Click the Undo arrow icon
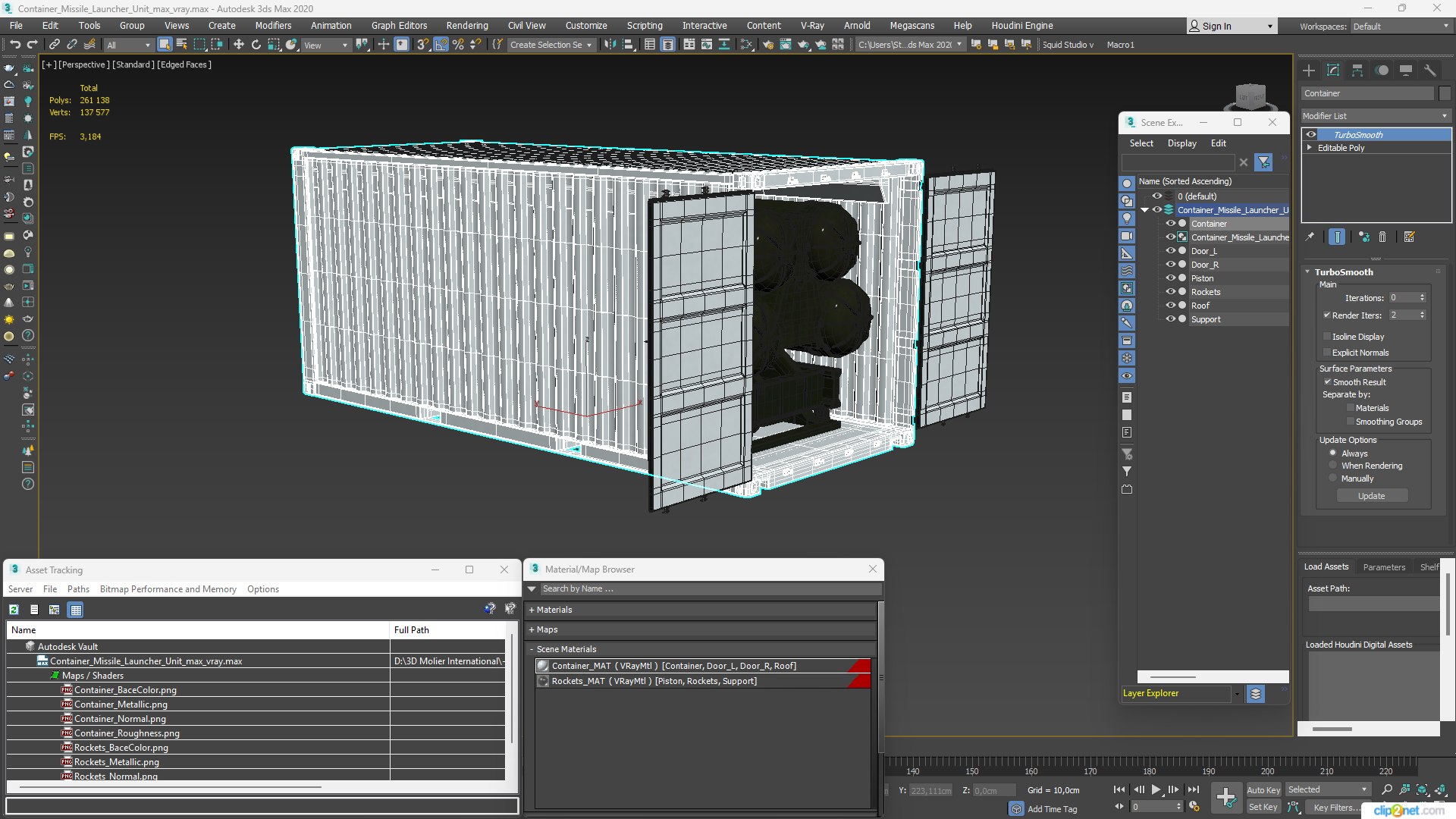Image resolution: width=1456 pixels, height=819 pixels. click(14, 45)
